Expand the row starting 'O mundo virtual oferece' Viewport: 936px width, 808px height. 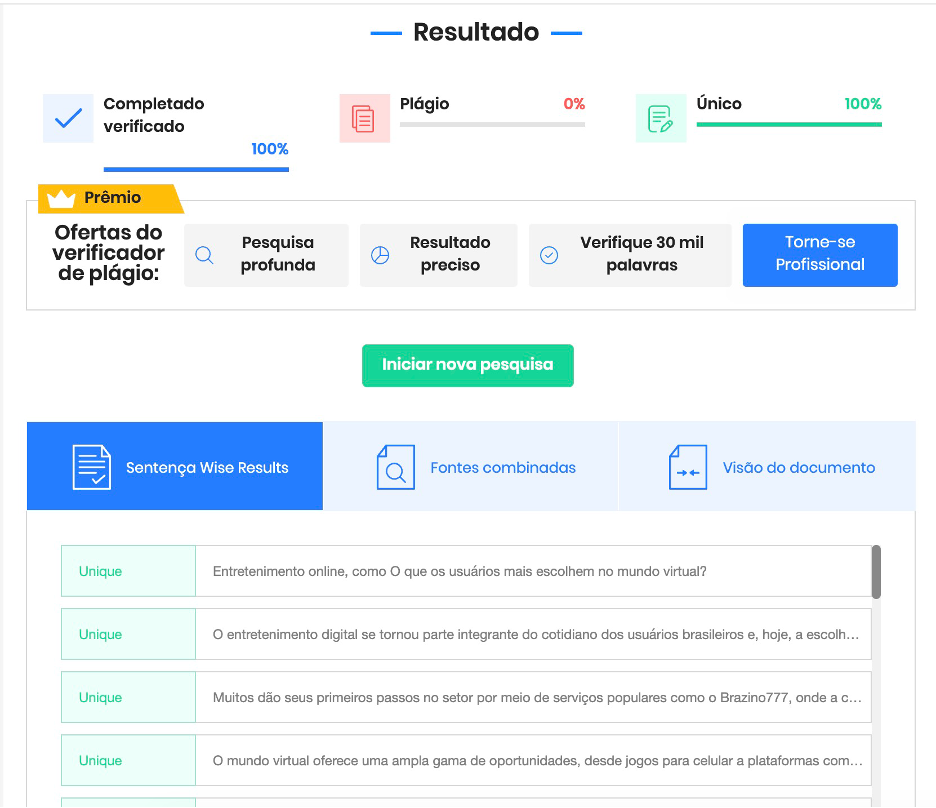[532, 761]
